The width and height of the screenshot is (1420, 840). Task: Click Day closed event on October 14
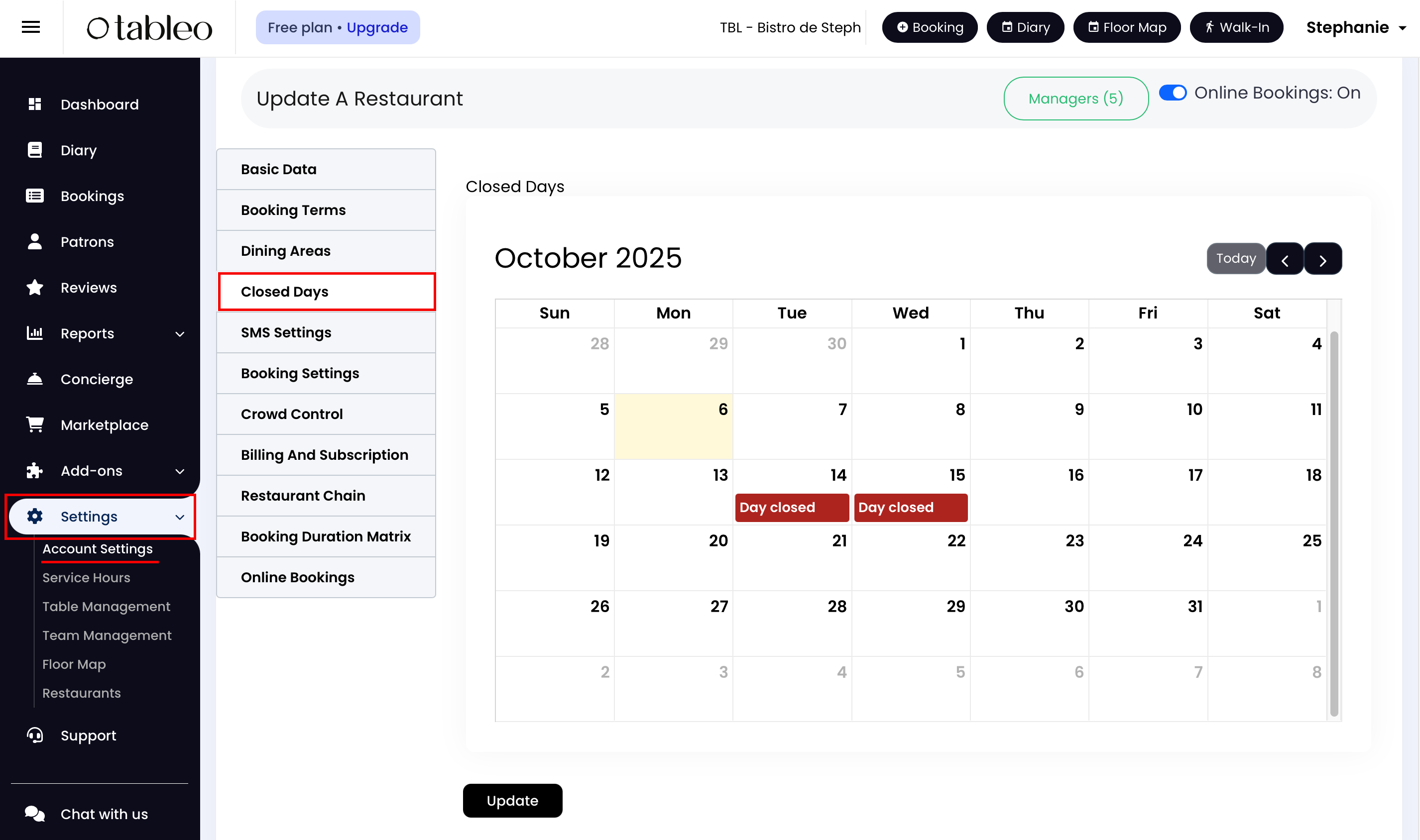pyautogui.click(x=792, y=507)
